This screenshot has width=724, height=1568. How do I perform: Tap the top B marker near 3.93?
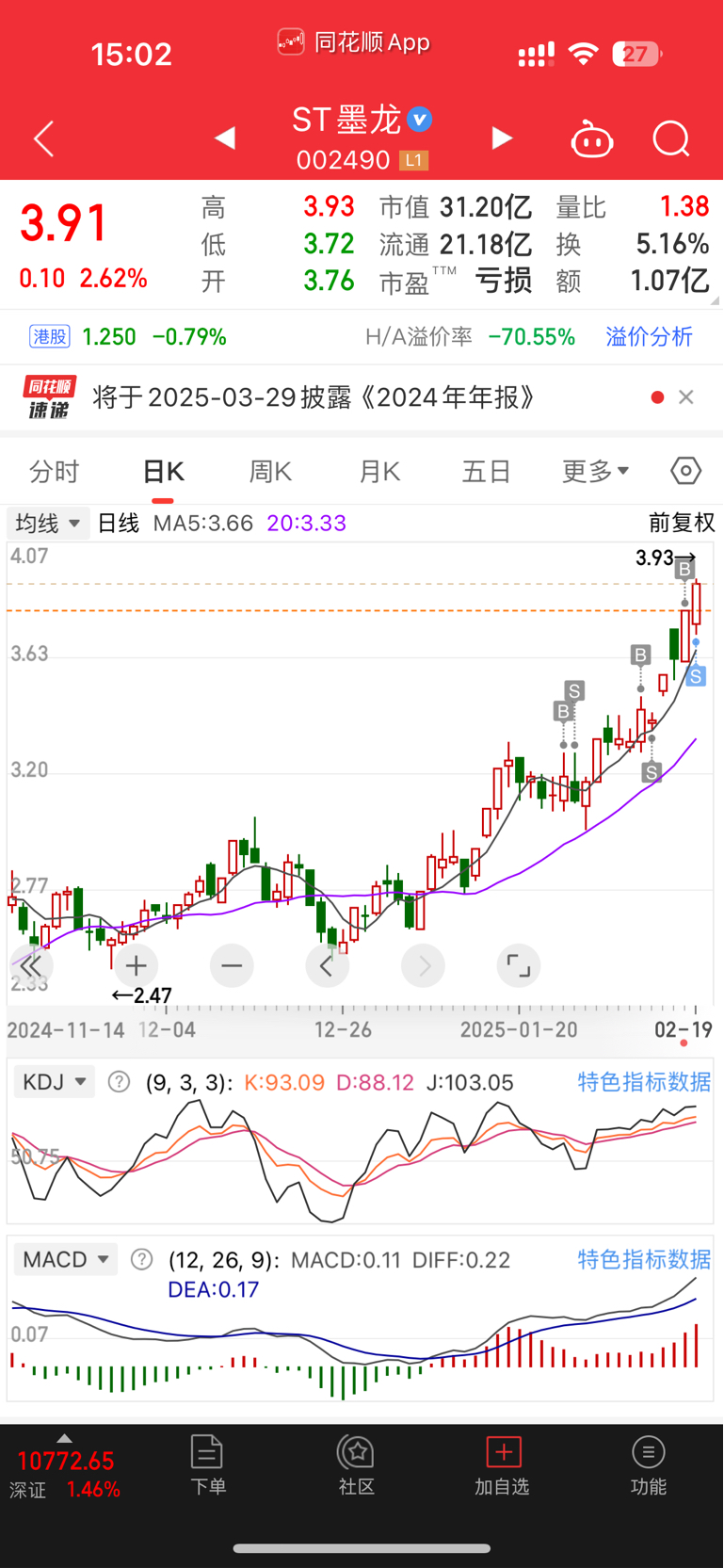[684, 569]
